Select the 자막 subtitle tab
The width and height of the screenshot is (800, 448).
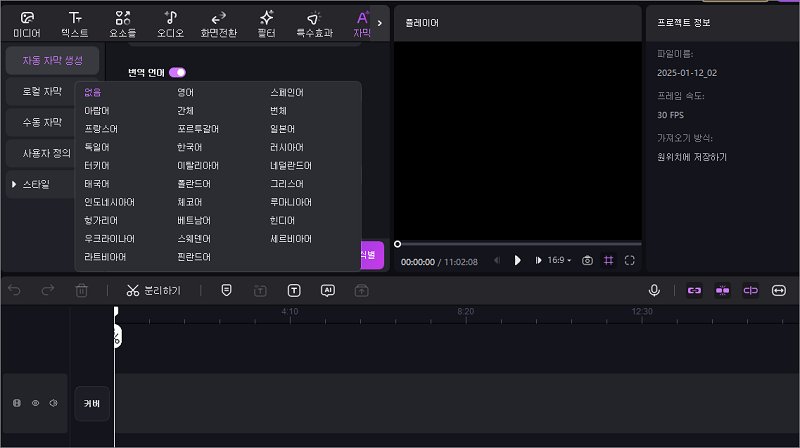click(x=362, y=24)
